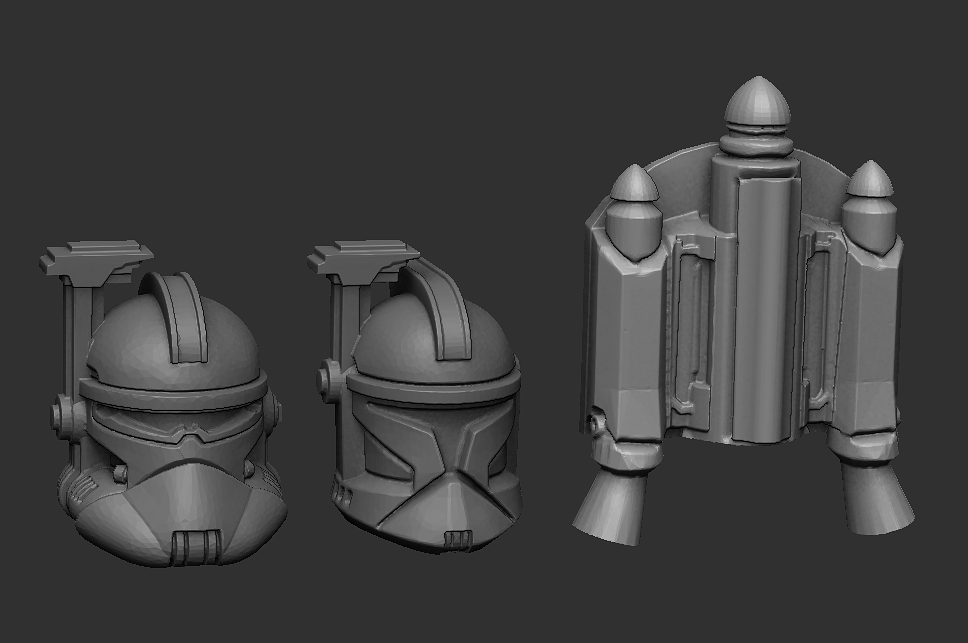This screenshot has height=643, width=968.
Task: Click the jetpack's right small rocket cone
Action: click(x=868, y=182)
